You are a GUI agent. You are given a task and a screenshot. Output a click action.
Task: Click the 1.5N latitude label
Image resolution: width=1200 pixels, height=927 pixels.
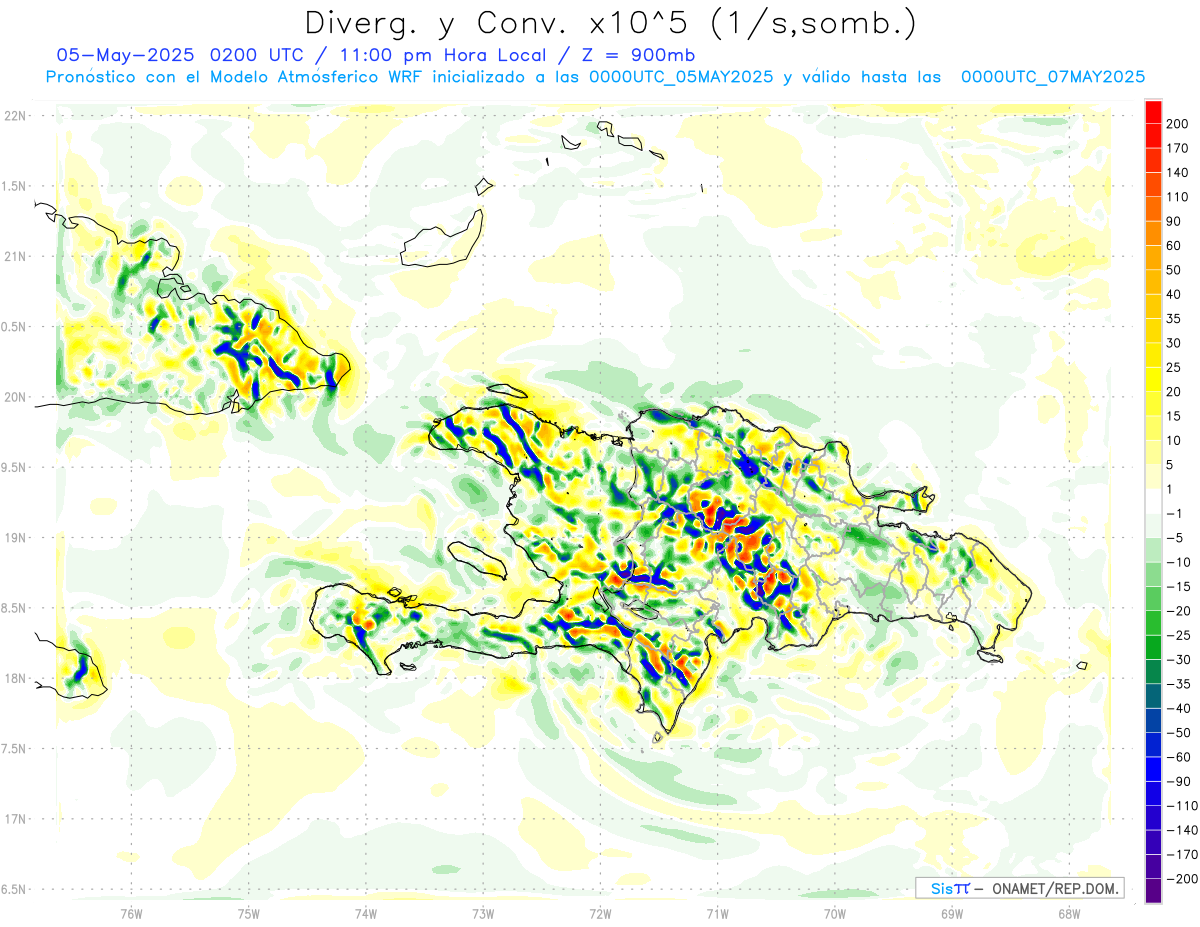coord(15,186)
